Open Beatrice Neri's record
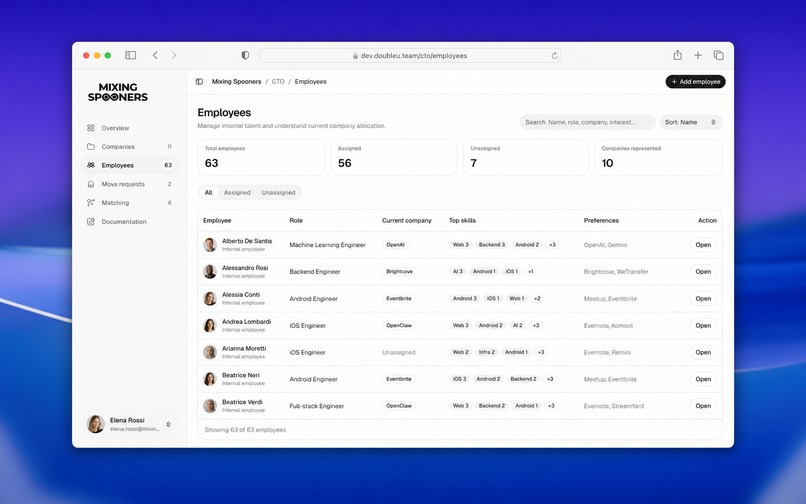 [703, 379]
